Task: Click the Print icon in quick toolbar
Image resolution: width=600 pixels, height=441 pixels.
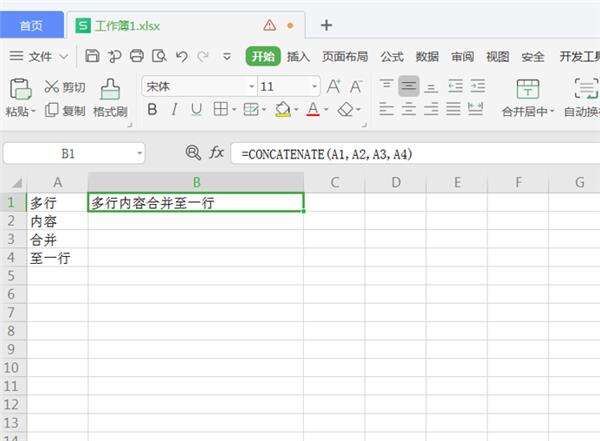Action: [137, 56]
